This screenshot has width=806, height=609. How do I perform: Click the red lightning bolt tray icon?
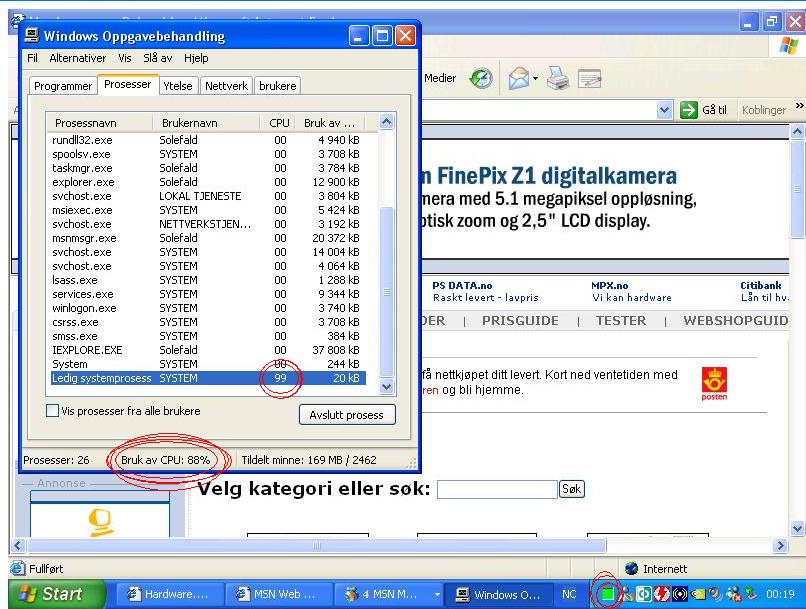click(662, 594)
